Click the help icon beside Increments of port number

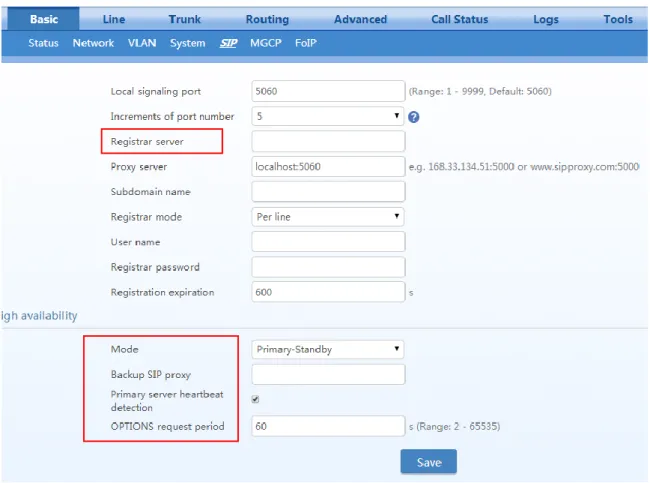click(x=413, y=117)
